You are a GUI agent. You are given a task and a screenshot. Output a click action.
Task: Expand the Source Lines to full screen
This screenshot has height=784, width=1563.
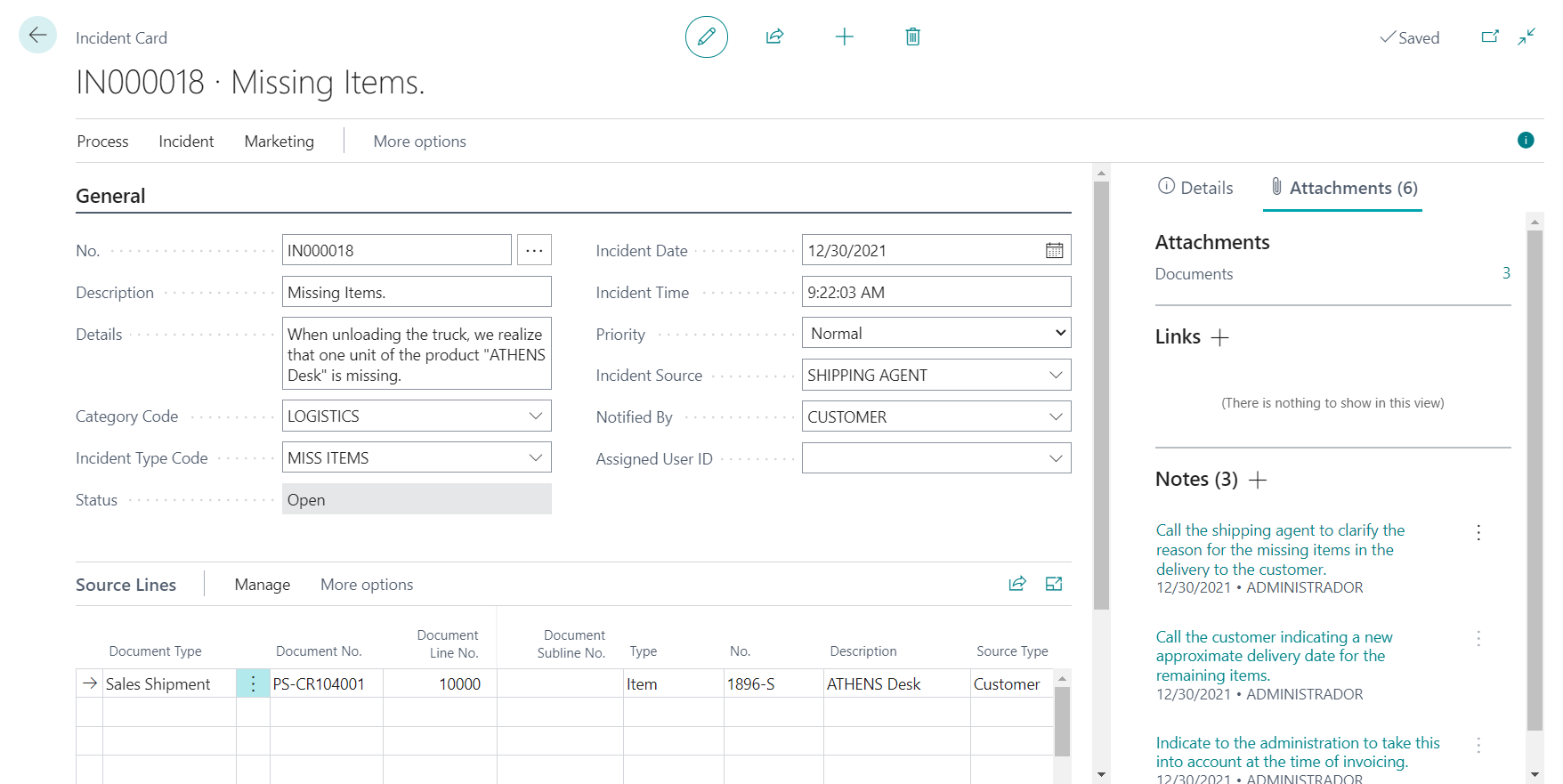click(1054, 584)
